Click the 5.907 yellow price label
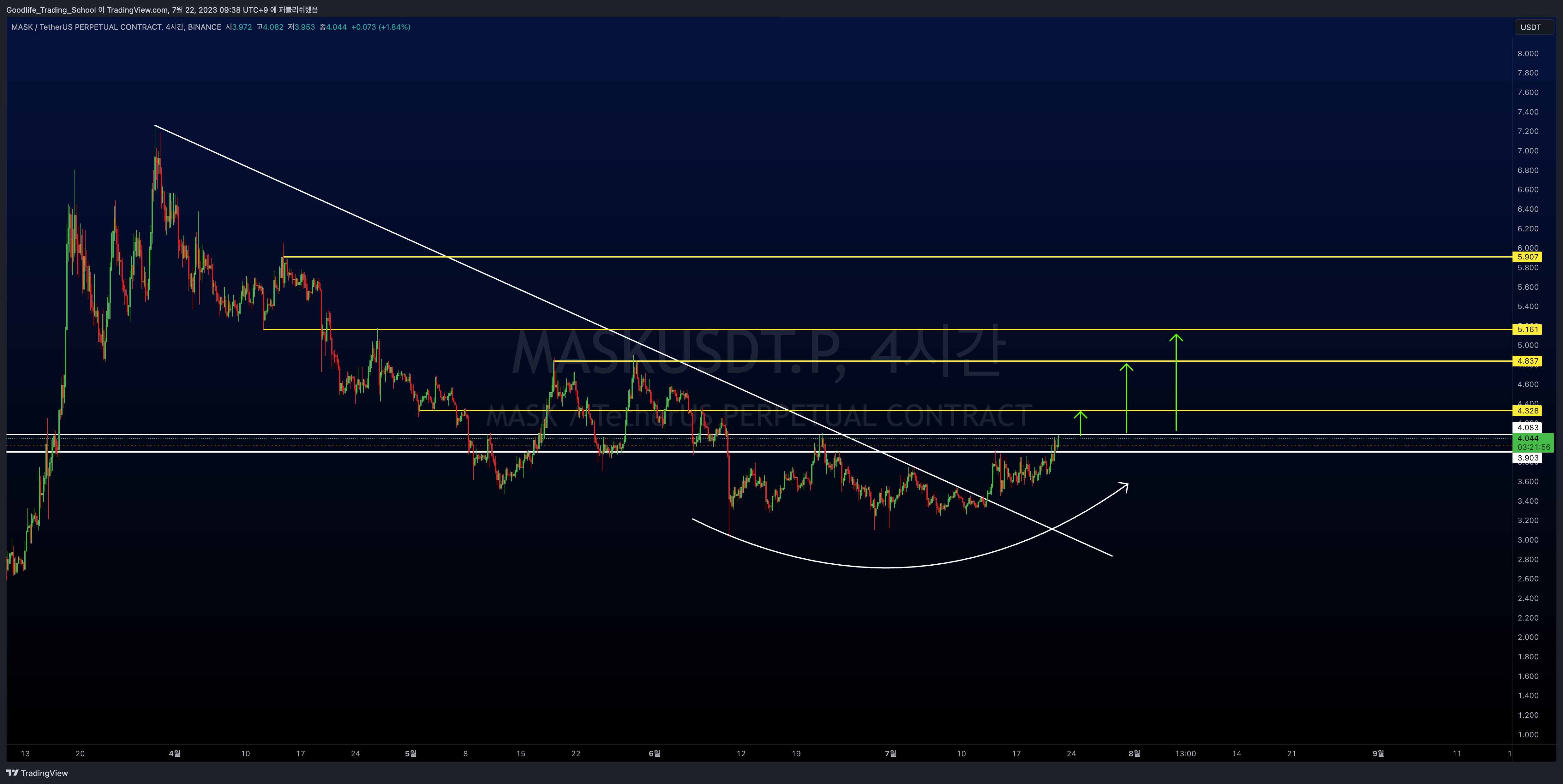 (1527, 257)
